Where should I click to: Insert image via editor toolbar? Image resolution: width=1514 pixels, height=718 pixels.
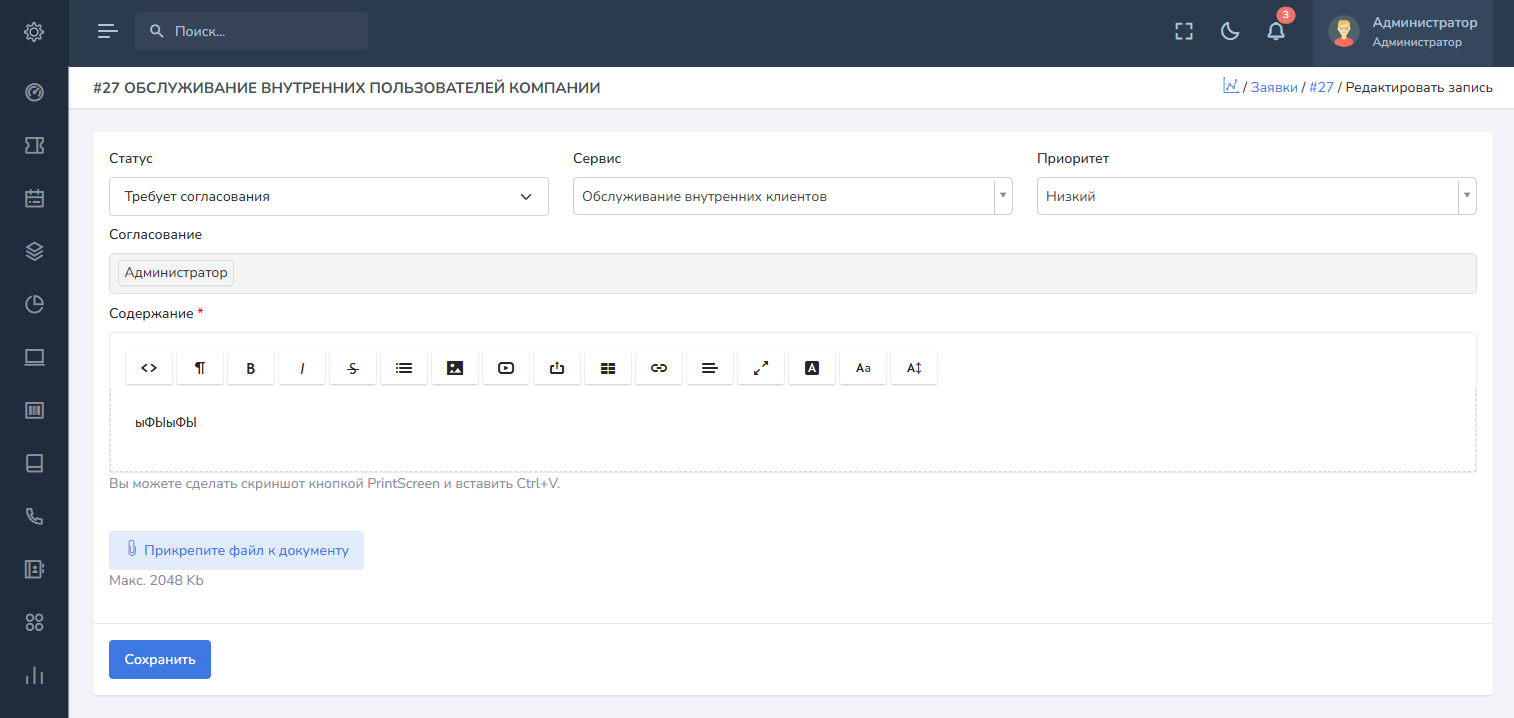(455, 368)
